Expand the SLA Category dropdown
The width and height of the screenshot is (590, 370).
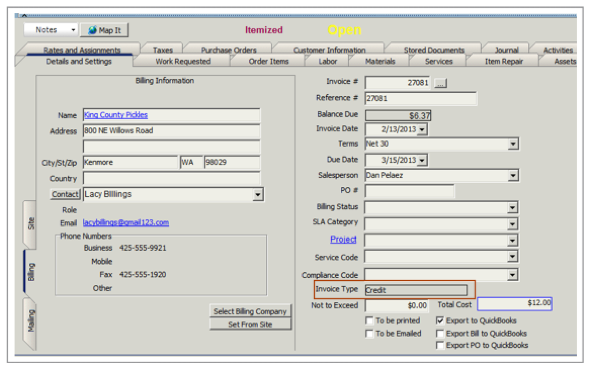pos(512,224)
